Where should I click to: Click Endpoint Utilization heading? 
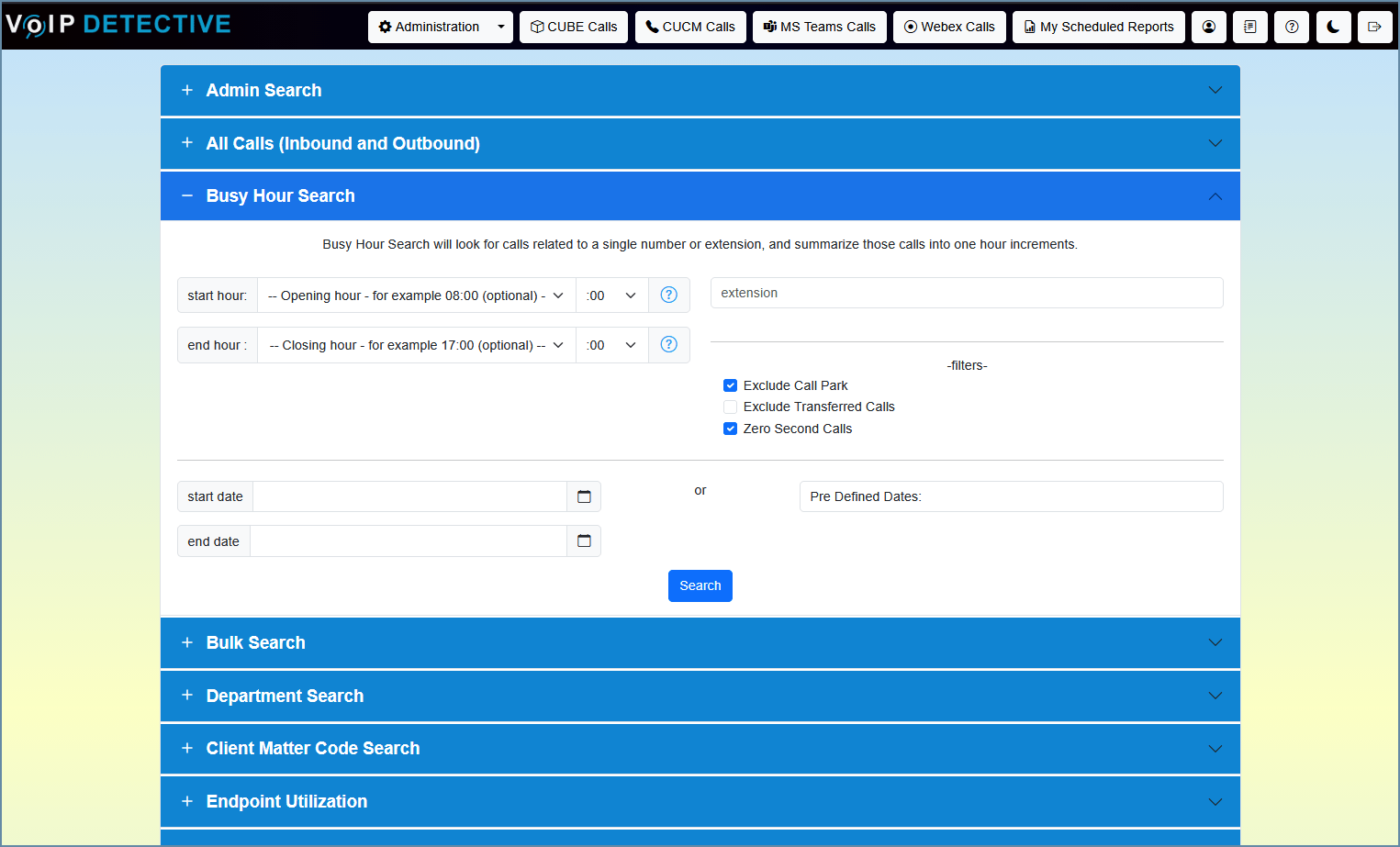287,801
